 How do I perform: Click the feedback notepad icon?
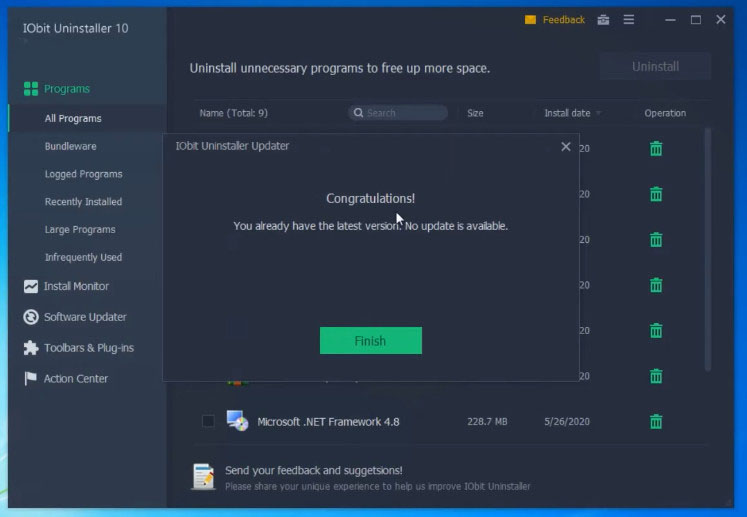tap(203, 476)
